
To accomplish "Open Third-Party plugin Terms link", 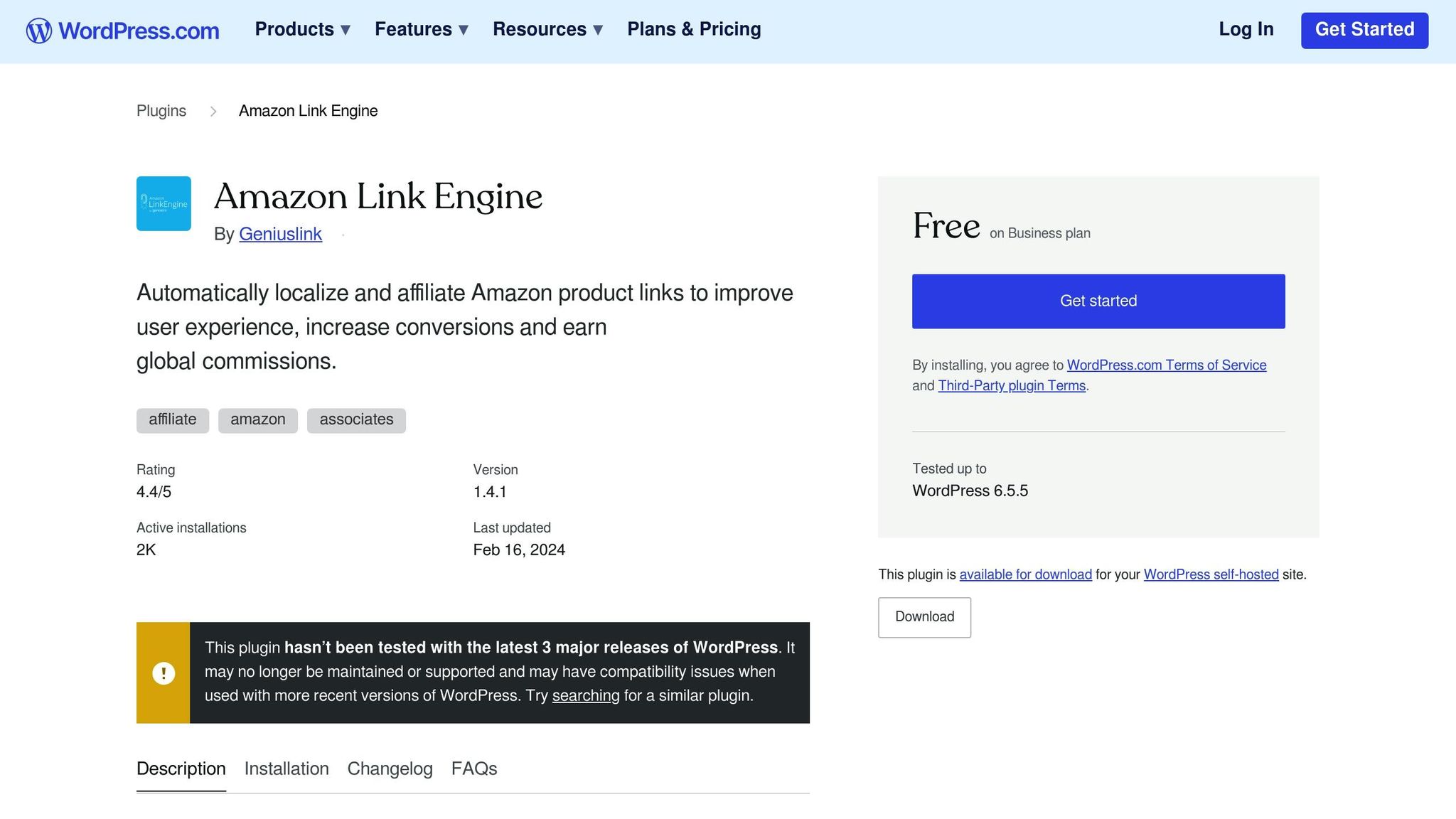I will pyautogui.click(x=1012, y=386).
